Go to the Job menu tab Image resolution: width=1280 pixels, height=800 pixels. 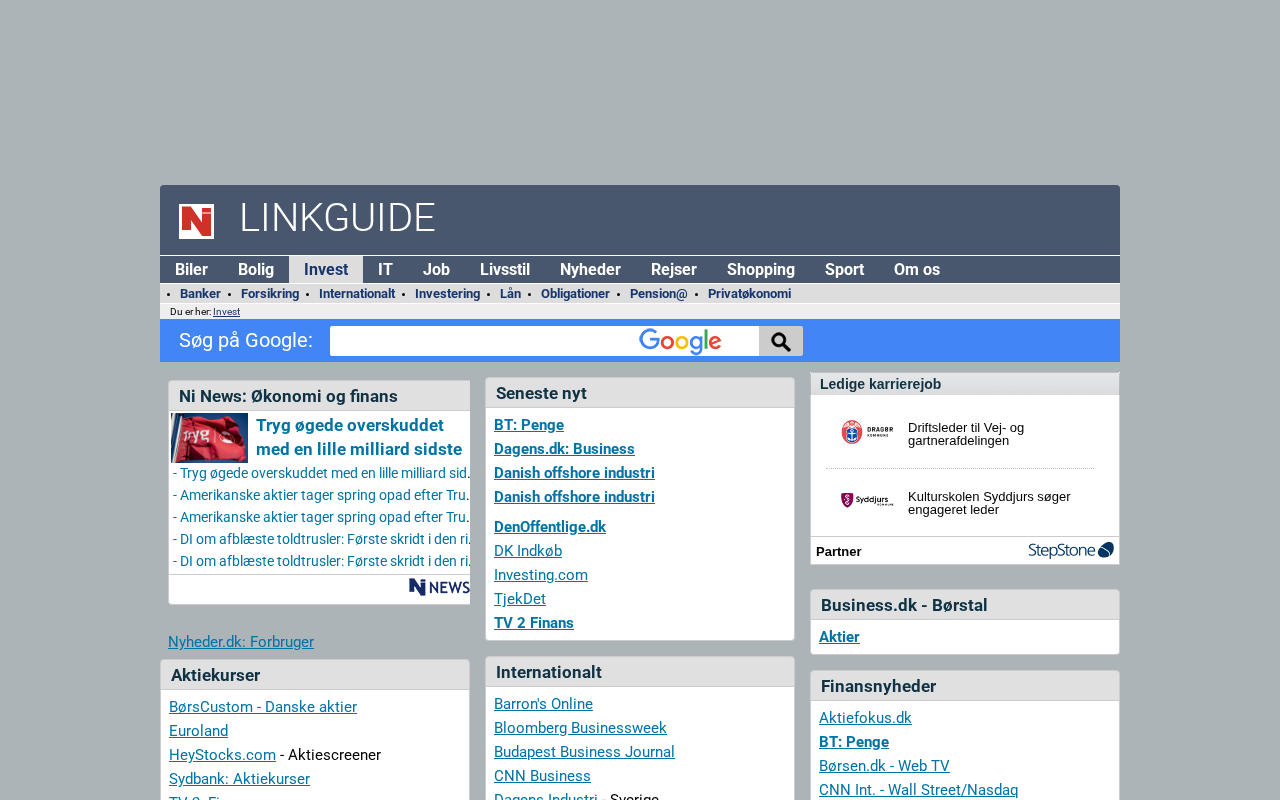[436, 270]
